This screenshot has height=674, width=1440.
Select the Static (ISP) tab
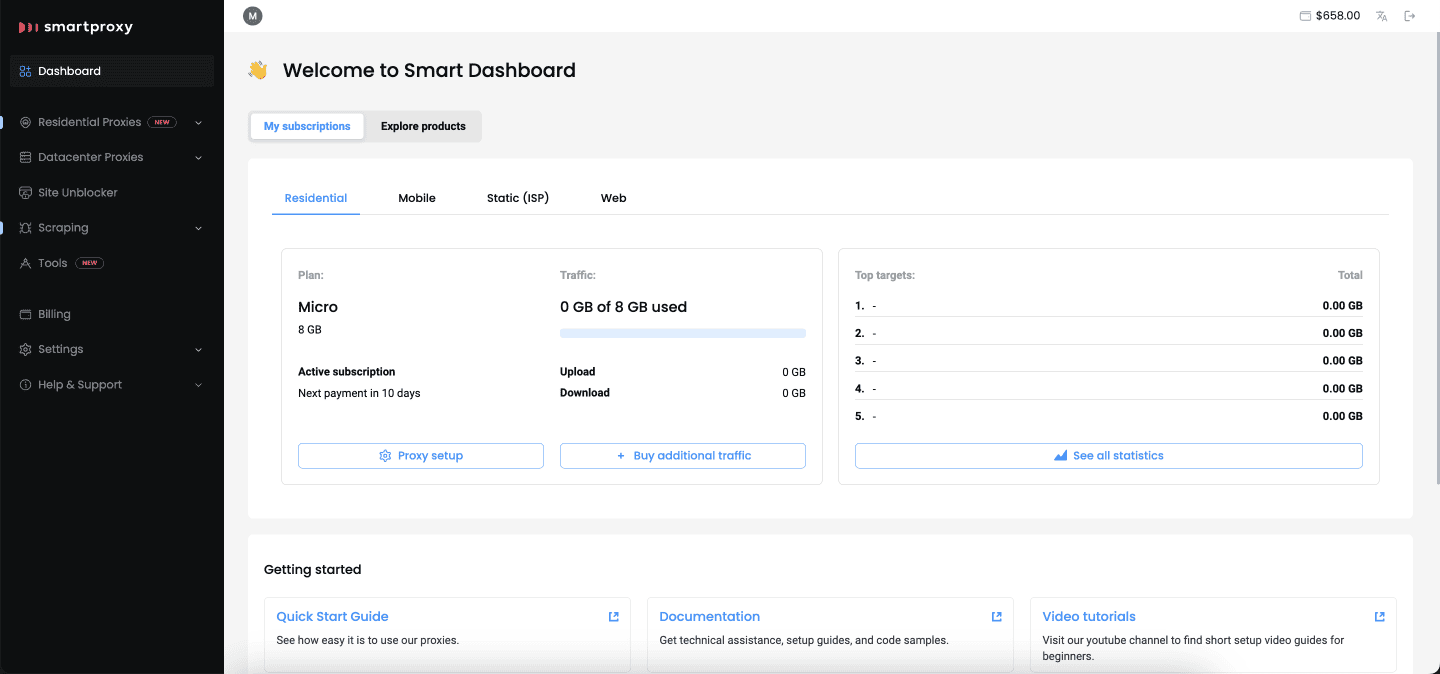[517, 198]
